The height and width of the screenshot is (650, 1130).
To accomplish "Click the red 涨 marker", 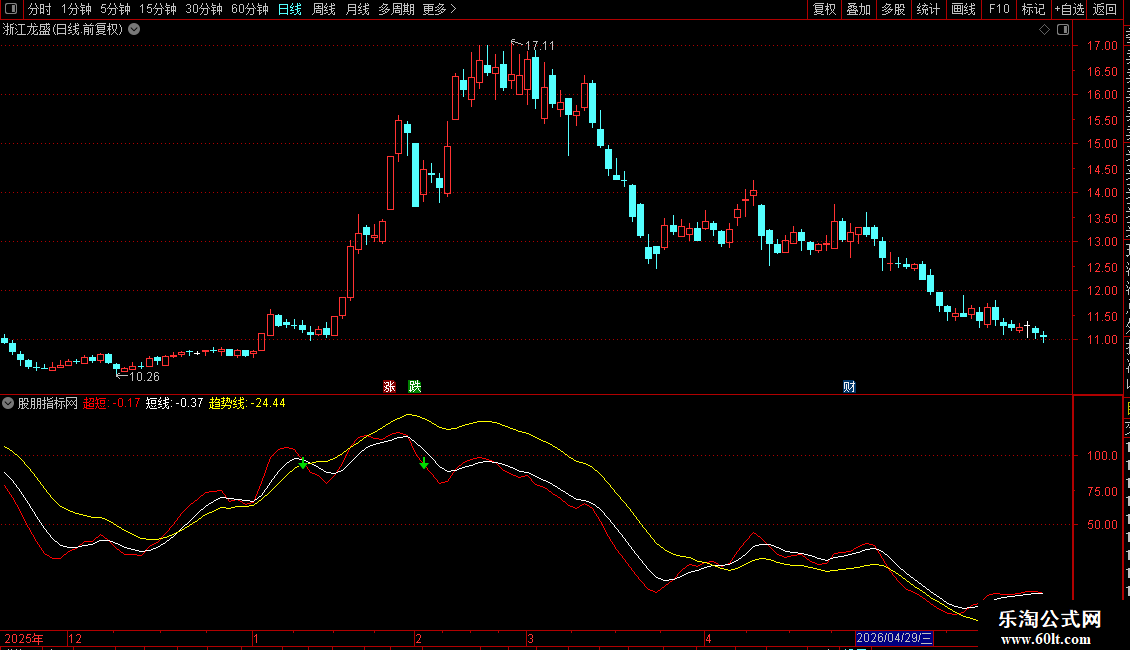I will click(x=389, y=387).
